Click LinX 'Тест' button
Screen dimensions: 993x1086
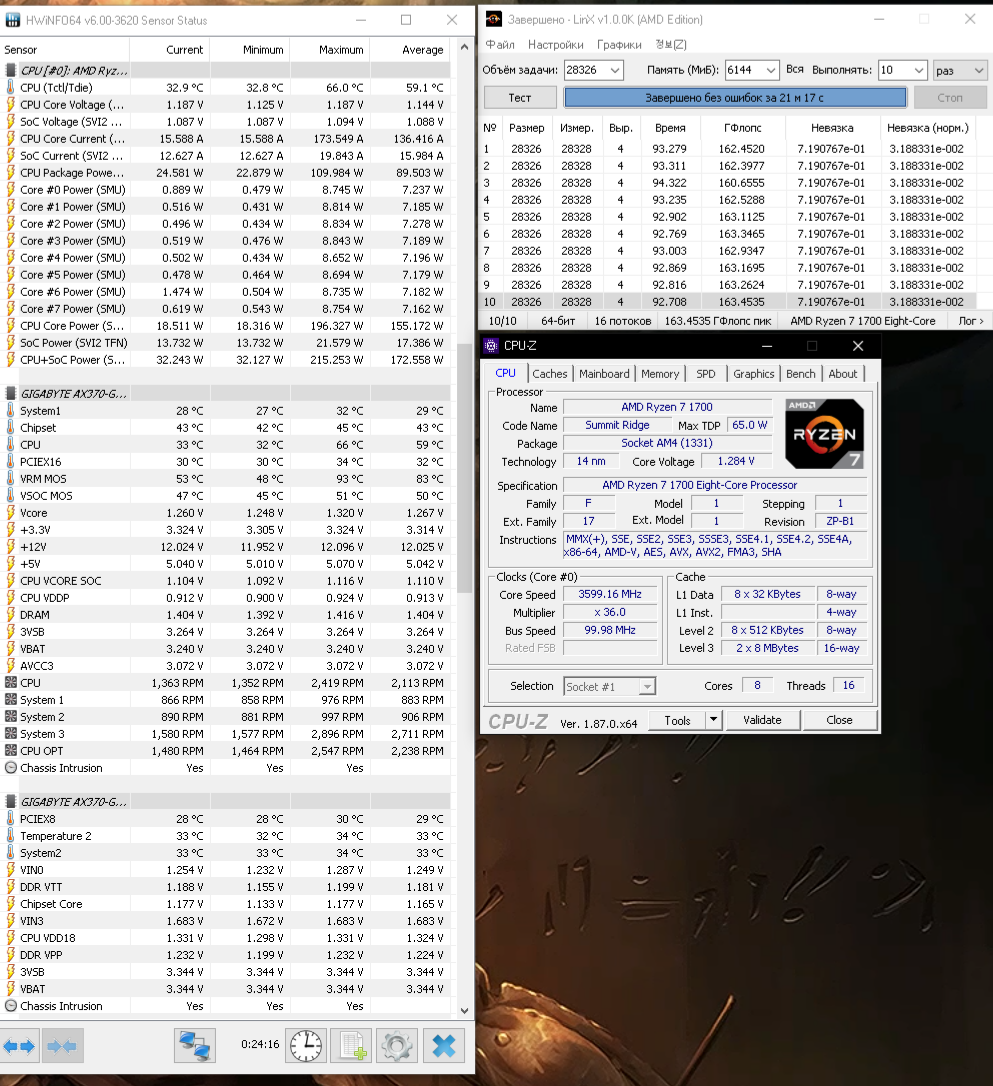(520, 98)
